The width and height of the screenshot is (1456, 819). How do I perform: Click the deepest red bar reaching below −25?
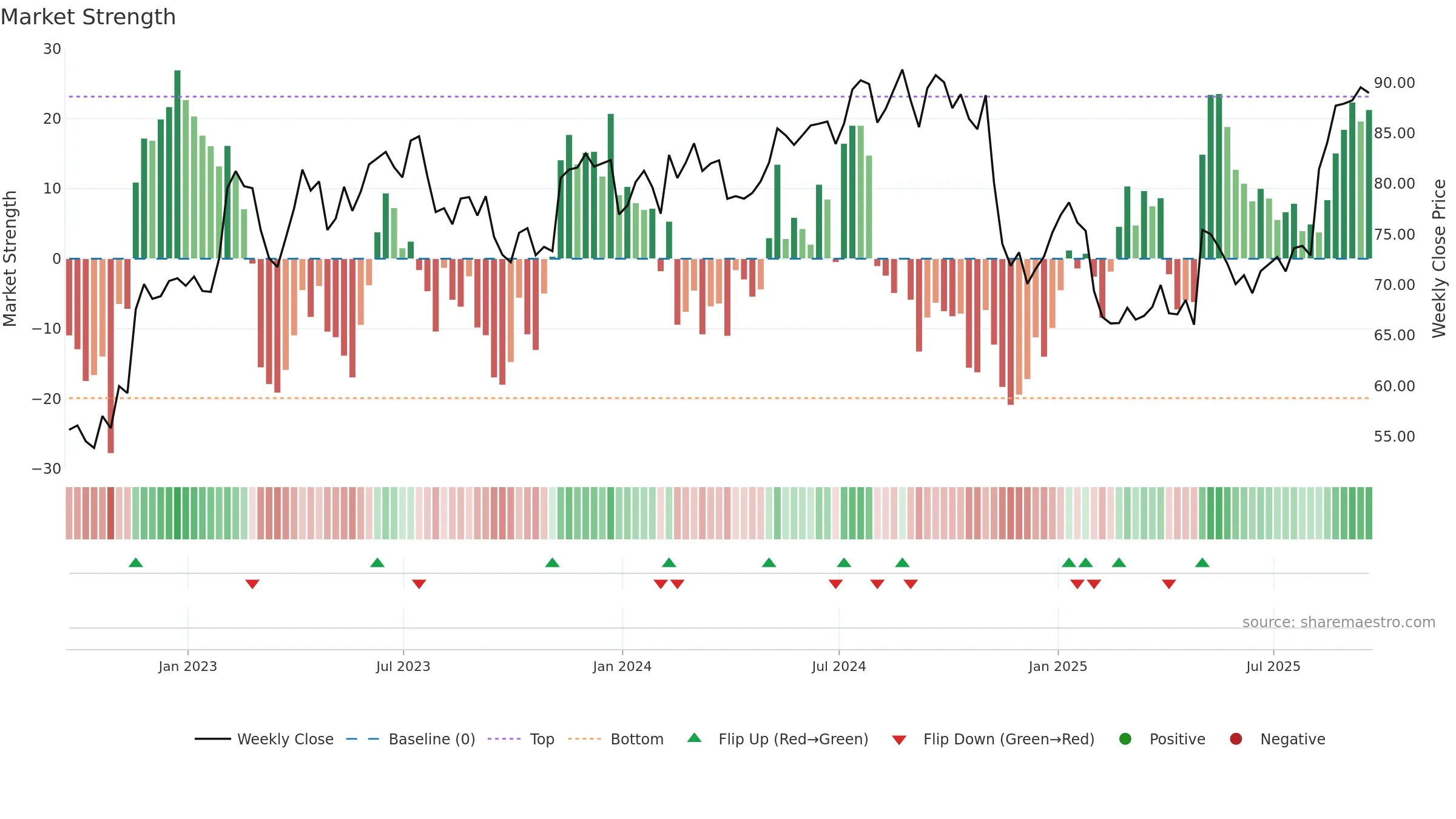110,356
